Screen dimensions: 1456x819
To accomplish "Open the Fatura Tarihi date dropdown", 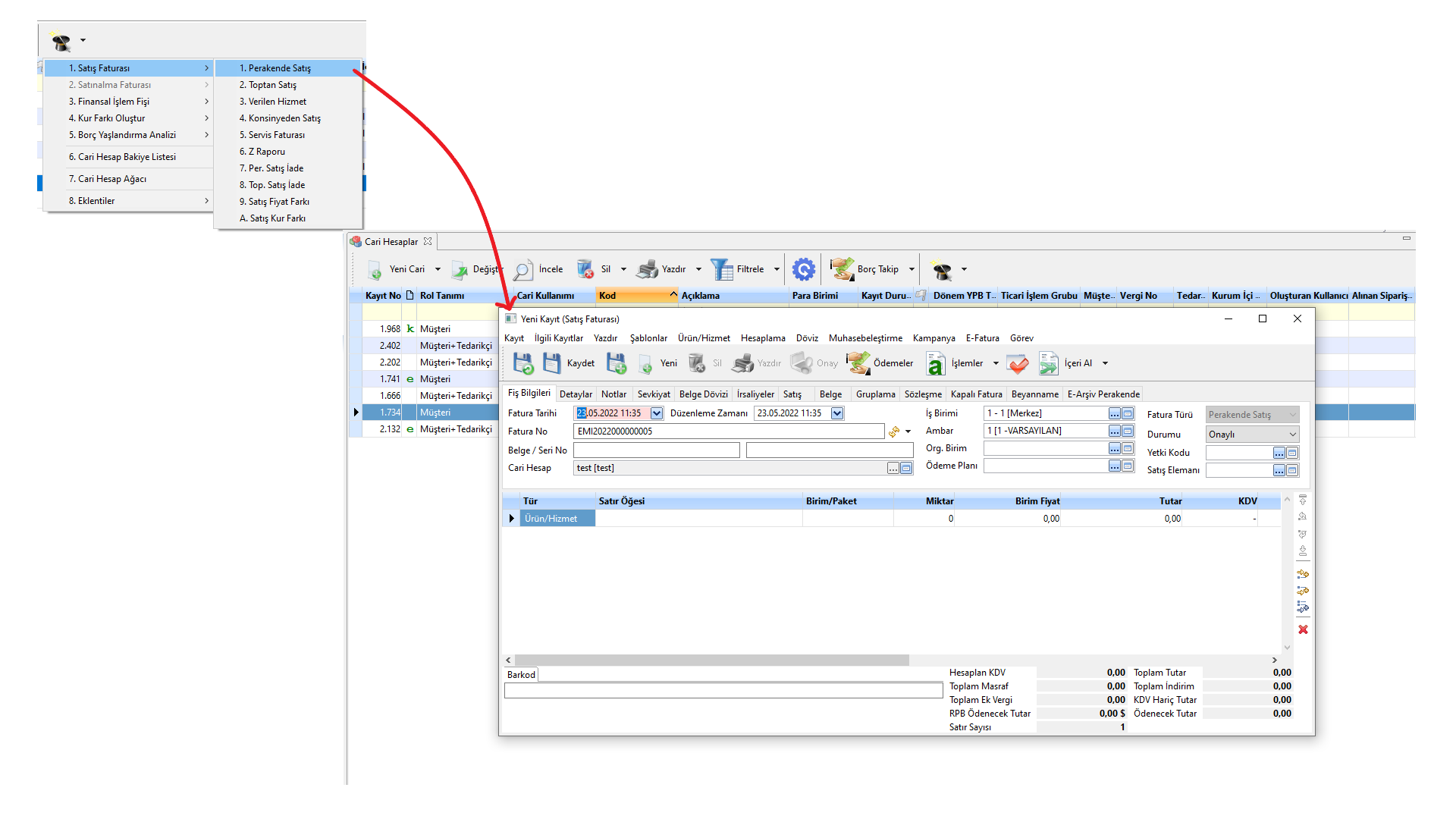I will click(657, 413).
